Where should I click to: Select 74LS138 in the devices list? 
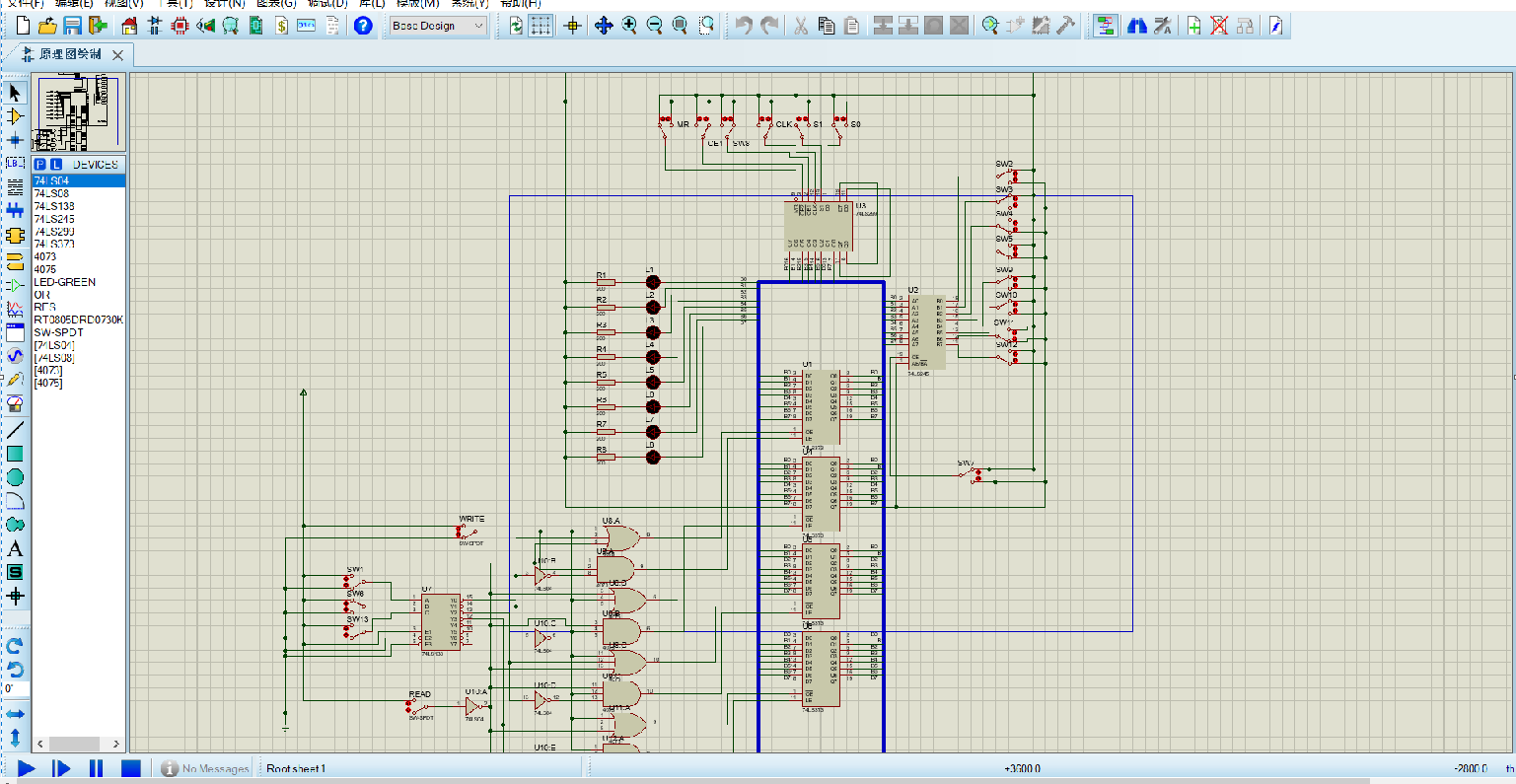(54, 206)
